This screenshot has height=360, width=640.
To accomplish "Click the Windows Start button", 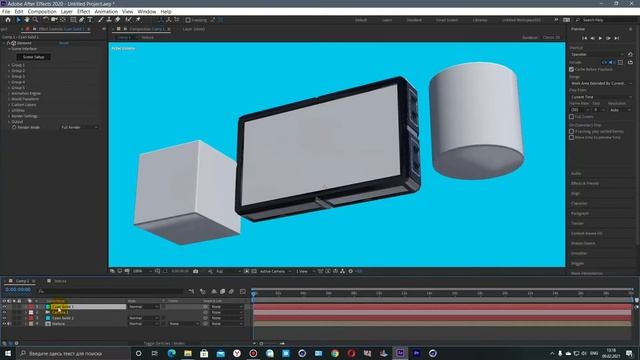I will pyautogui.click(x=8, y=353).
